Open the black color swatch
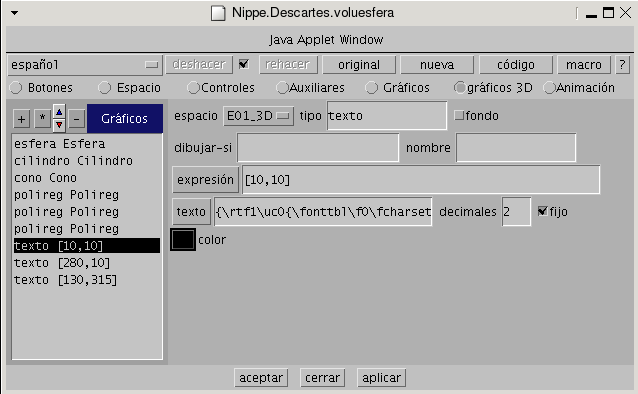The image size is (638, 394). [183, 239]
